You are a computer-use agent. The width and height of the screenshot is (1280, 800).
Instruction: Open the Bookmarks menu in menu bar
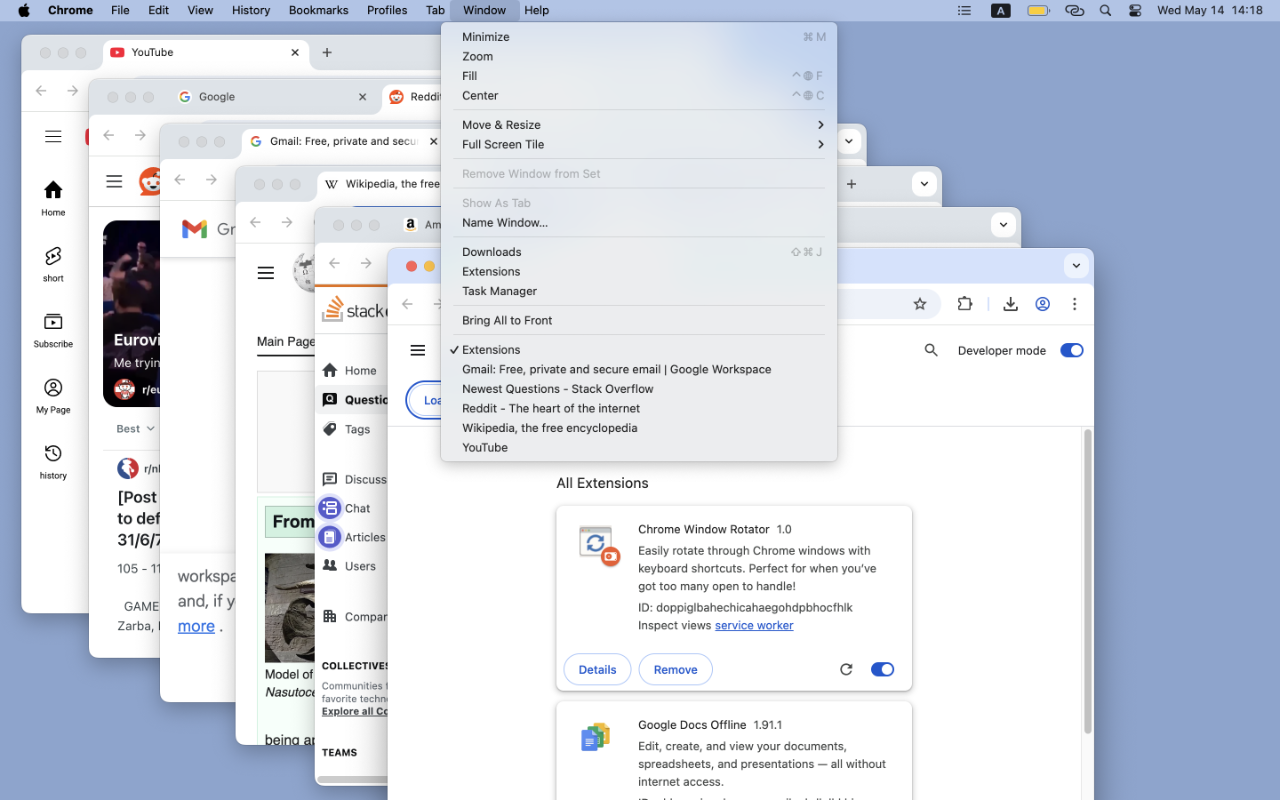[x=319, y=10]
